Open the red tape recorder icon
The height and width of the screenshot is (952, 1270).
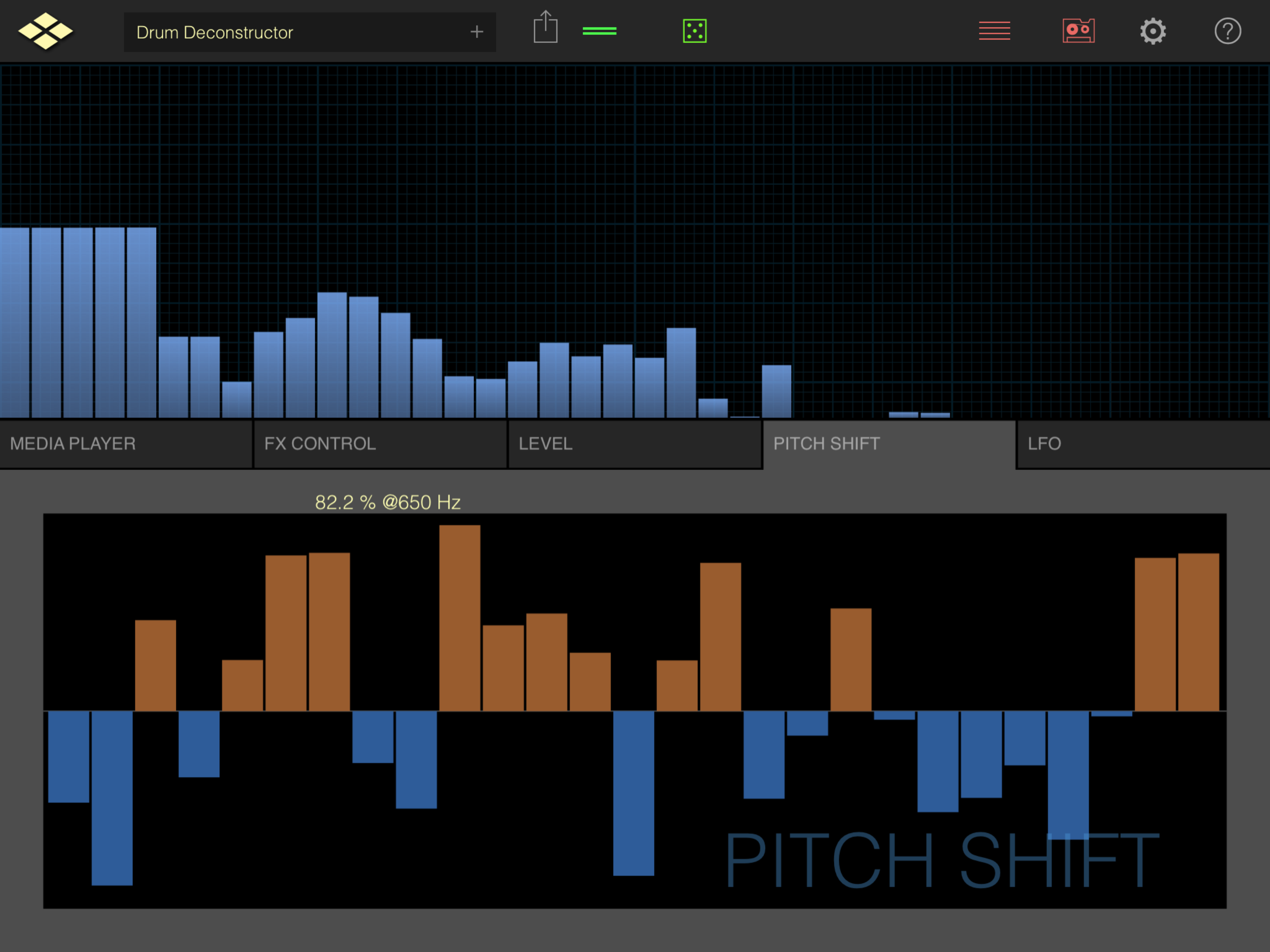click(1078, 31)
